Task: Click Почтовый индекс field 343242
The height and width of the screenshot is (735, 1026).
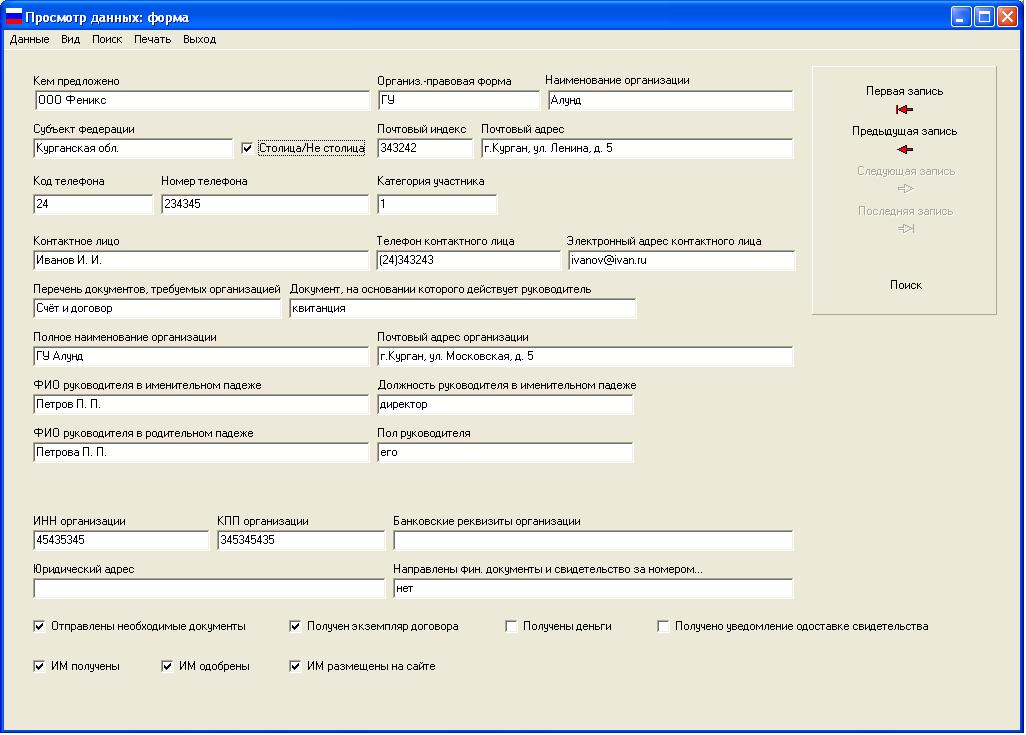Action: [425, 149]
